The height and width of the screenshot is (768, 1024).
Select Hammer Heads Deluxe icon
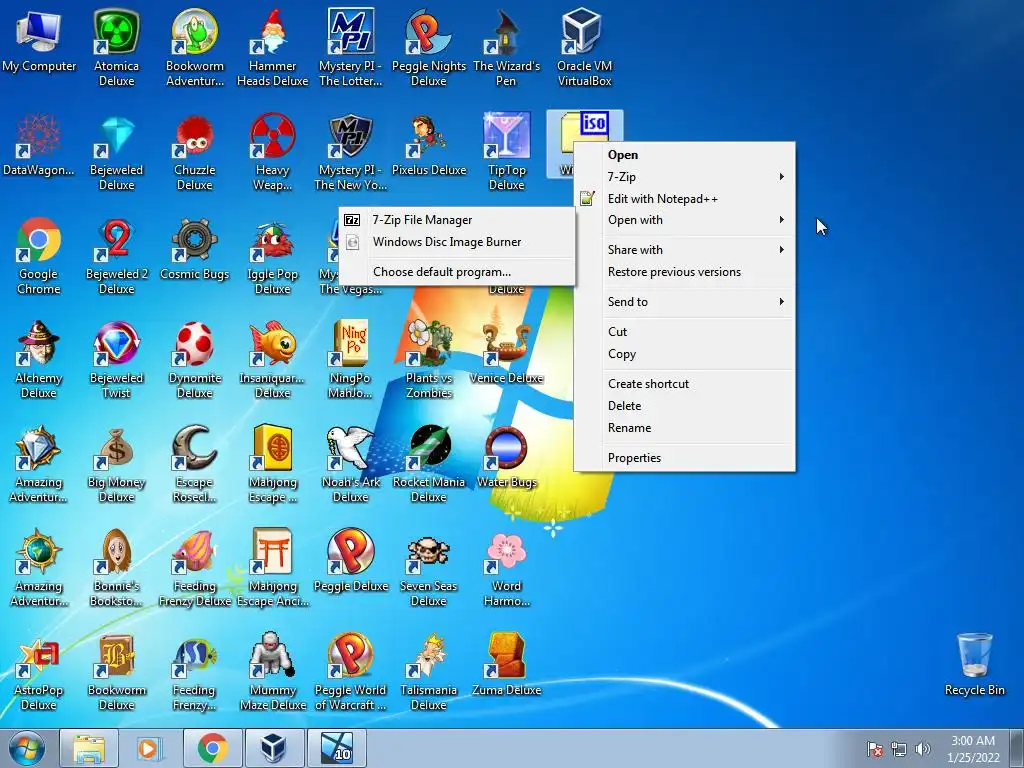(272, 47)
